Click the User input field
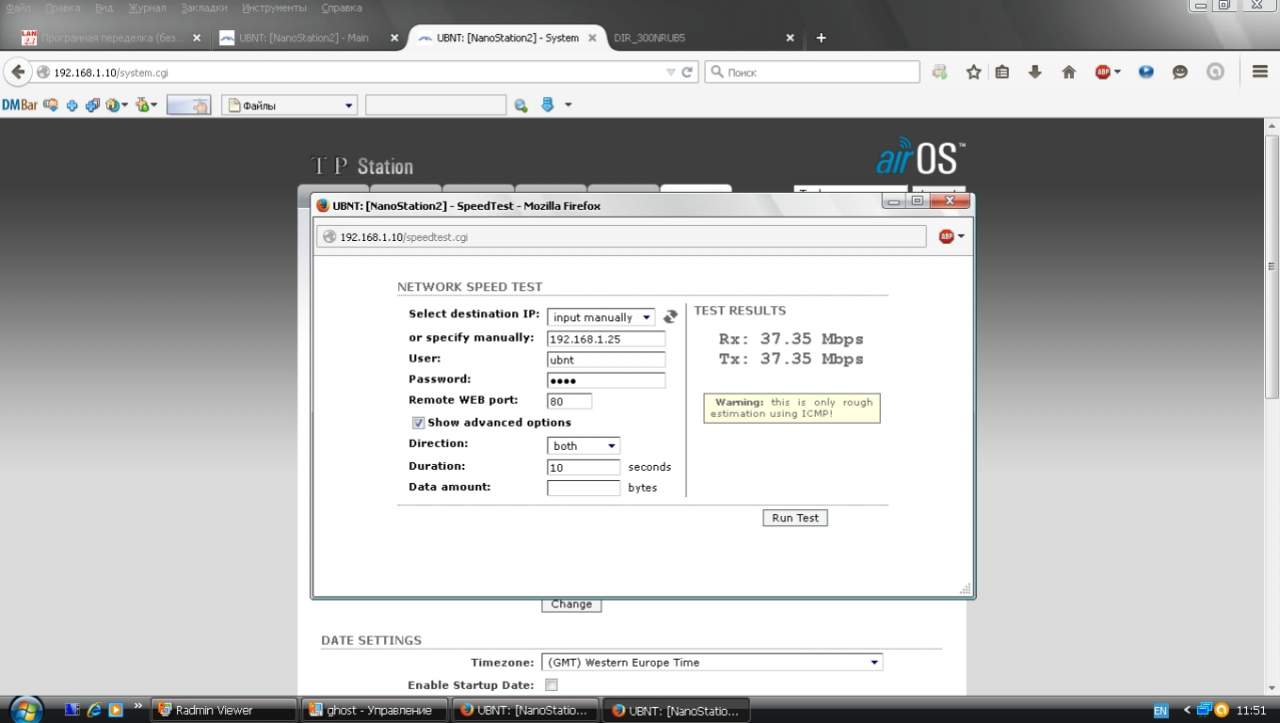Screen dimensions: 1280x723 (606, 360)
